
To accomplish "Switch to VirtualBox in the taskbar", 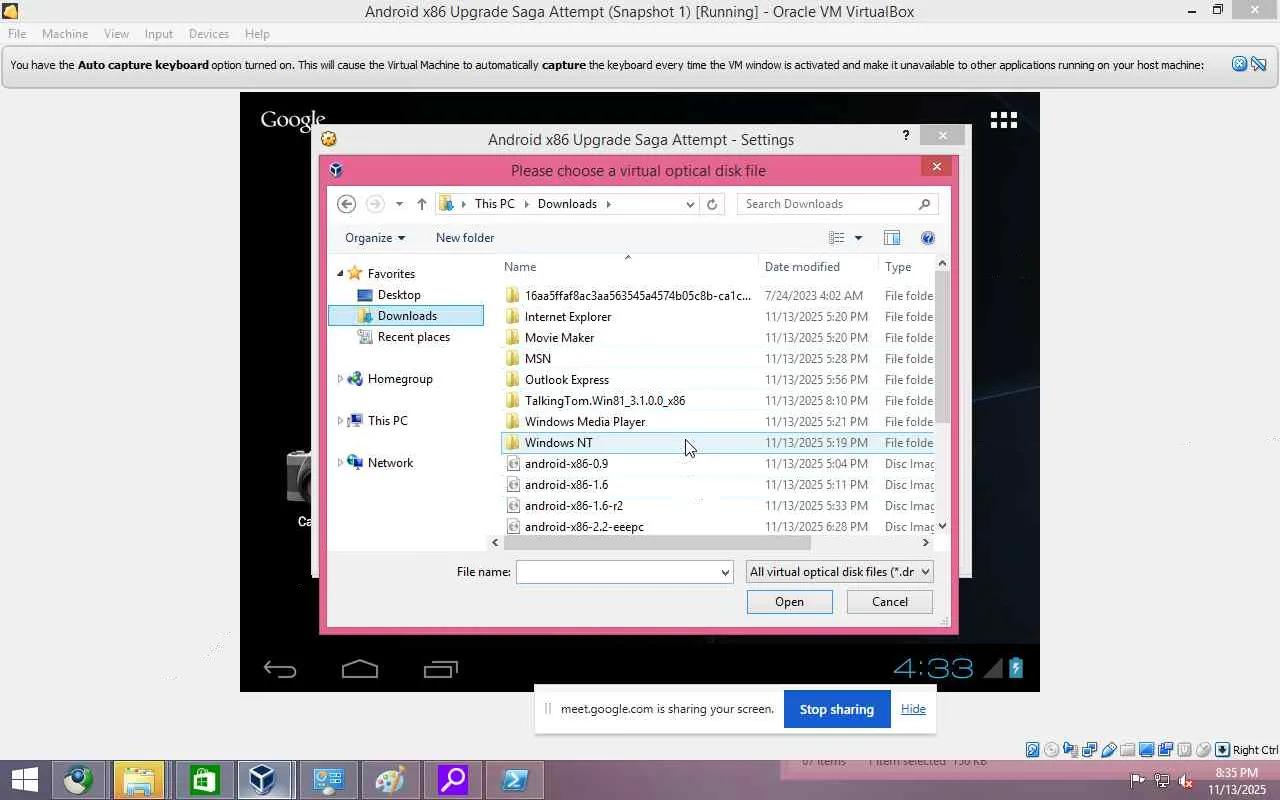I will click(263, 780).
